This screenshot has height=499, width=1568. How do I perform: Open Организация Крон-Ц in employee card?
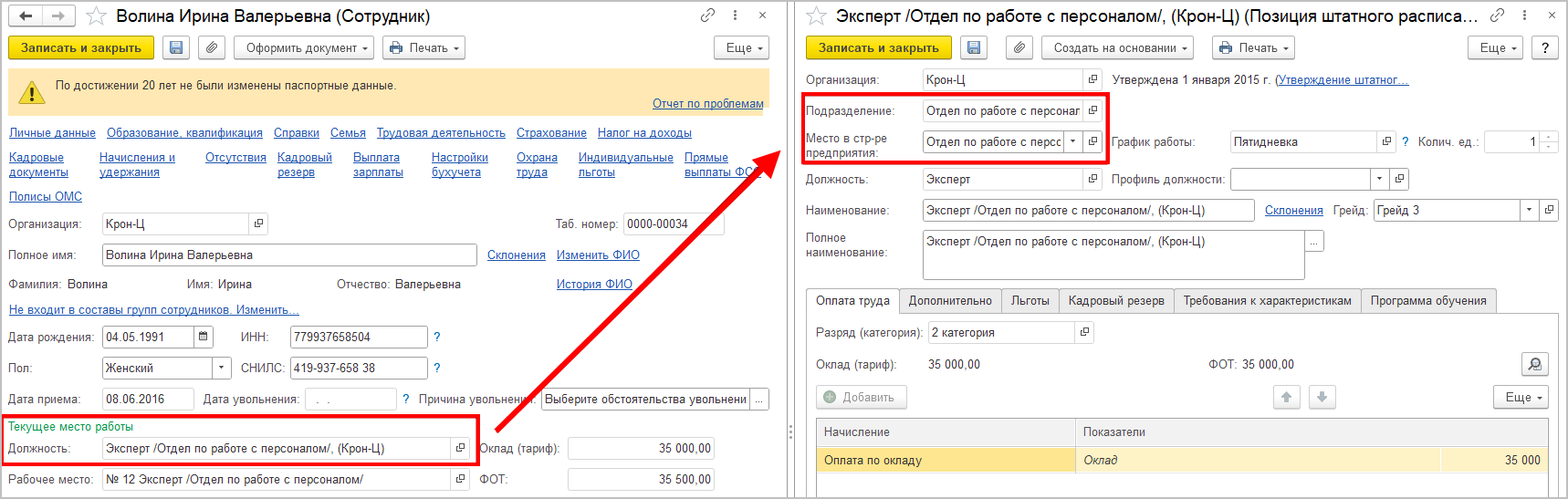point(258,224)
